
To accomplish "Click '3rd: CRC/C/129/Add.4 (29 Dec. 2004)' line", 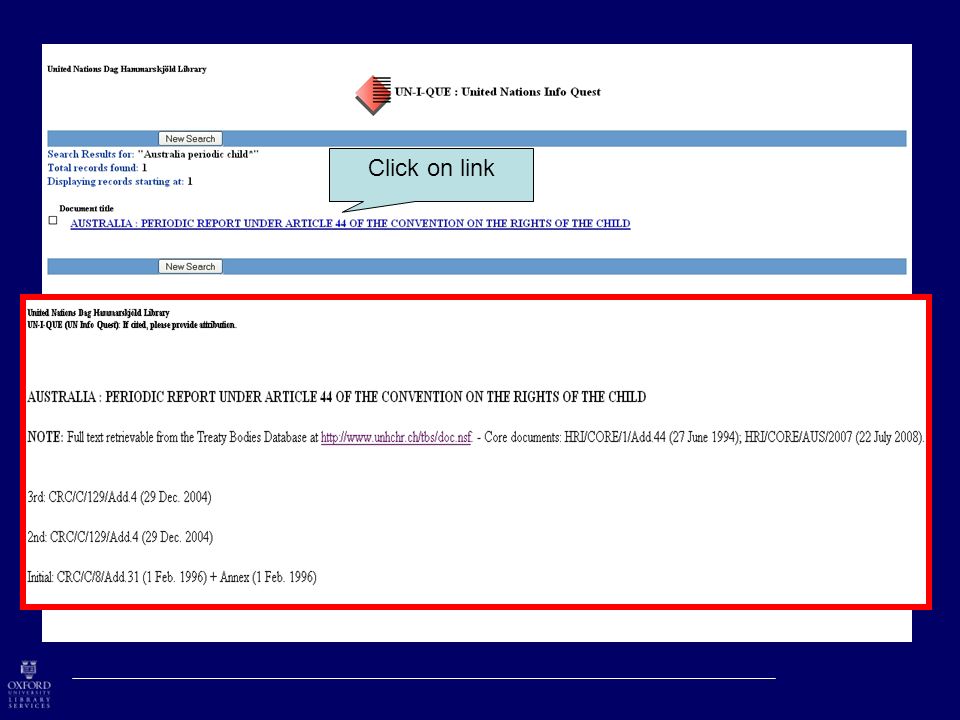I will 119,497.
